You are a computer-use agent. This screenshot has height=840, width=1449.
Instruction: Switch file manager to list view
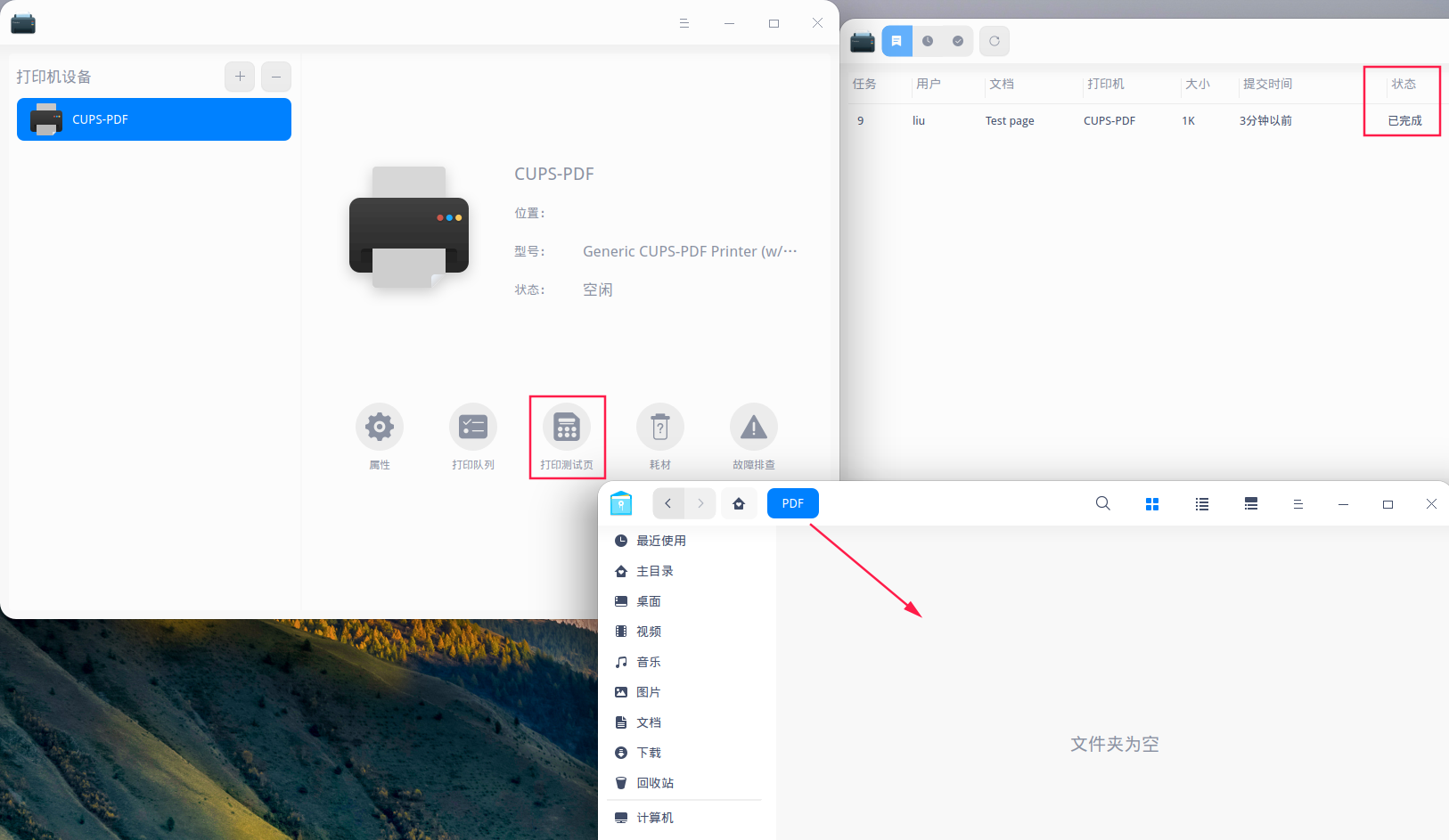pos(1202,504)
